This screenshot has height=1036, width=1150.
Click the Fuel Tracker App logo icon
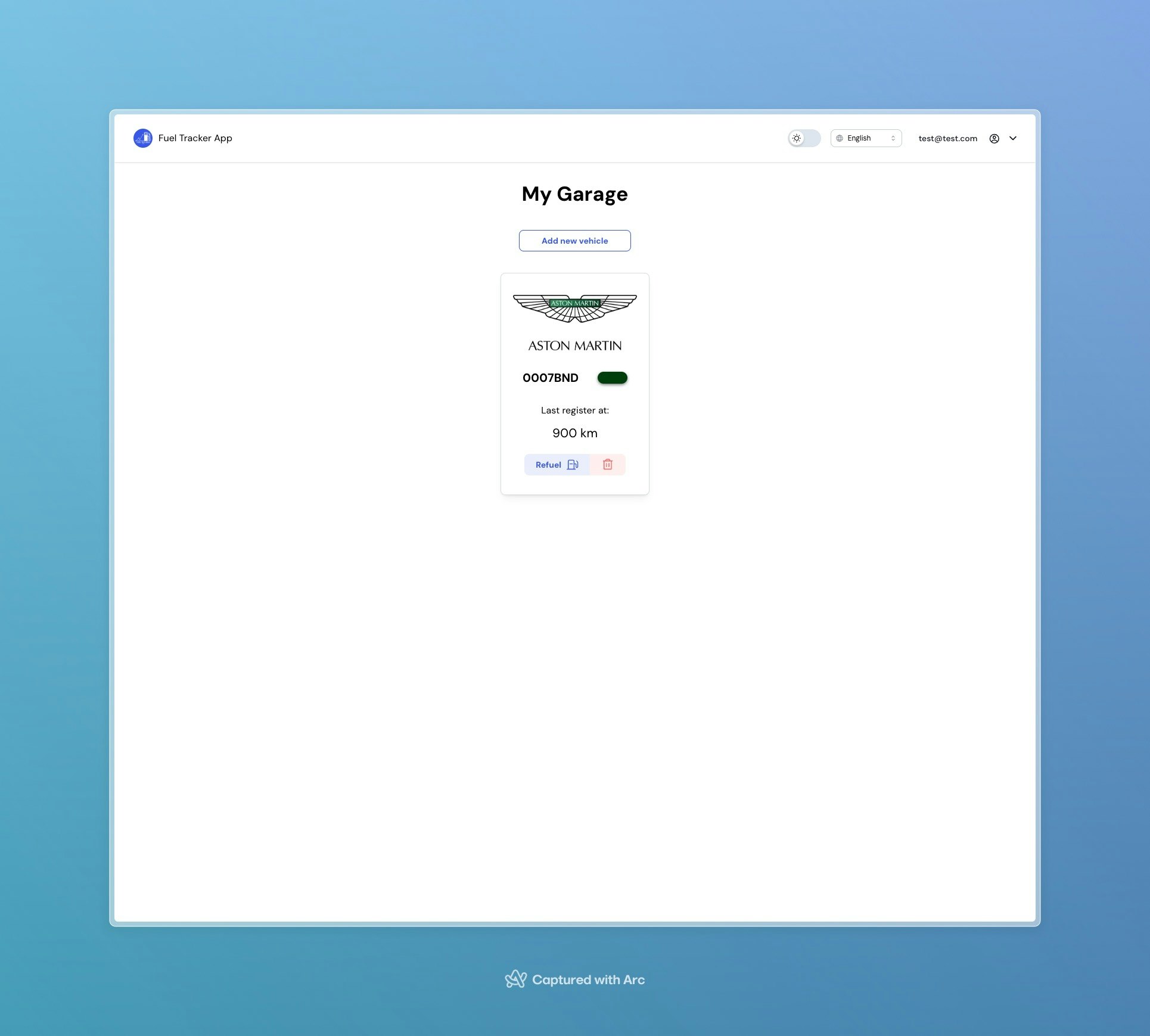click(x=143, y=138)
